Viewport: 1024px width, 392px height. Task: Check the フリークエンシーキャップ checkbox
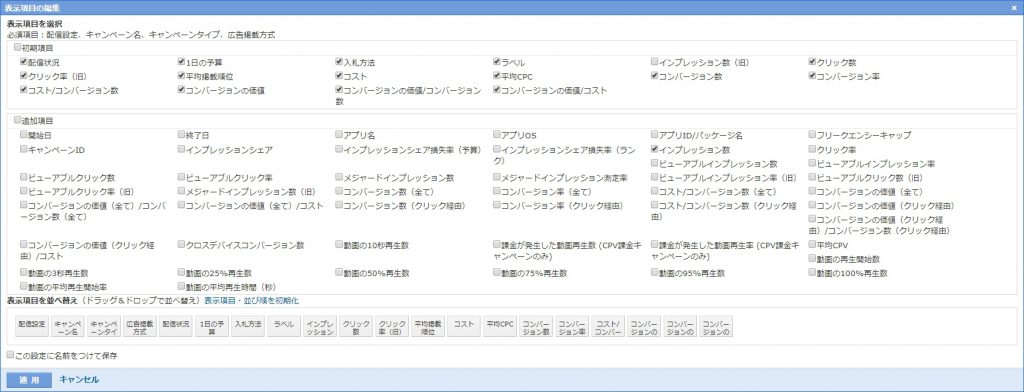(x=812, y=135)
